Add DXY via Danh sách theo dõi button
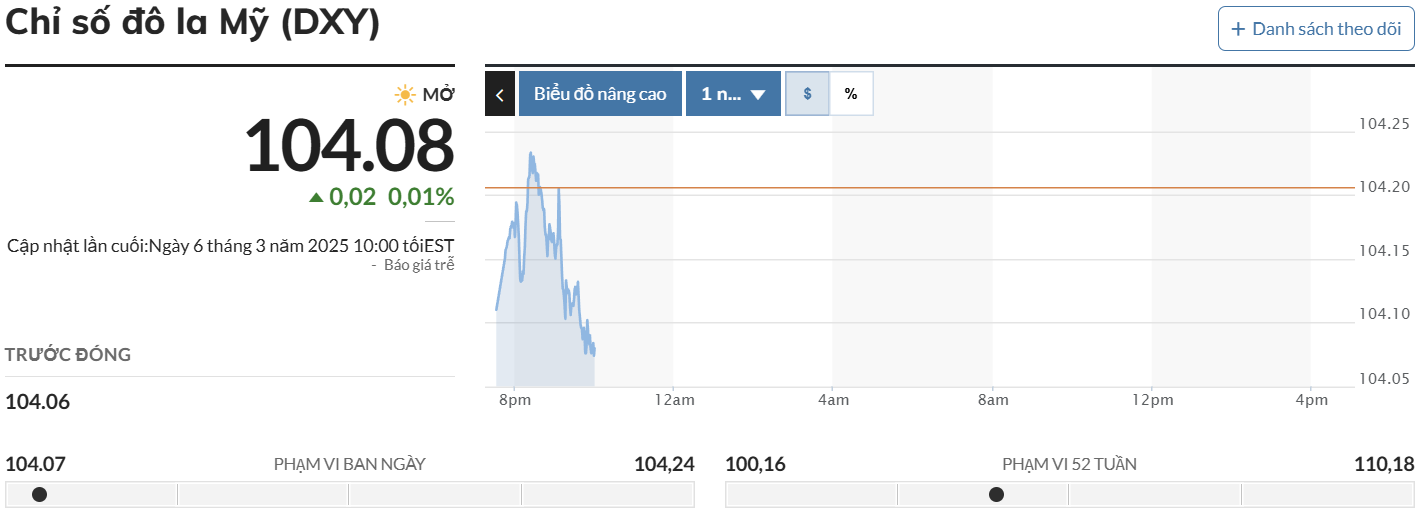Image resolution: width=1421 pixels, height=517 pixels. pyautogui.click(x=1315, y=28)
